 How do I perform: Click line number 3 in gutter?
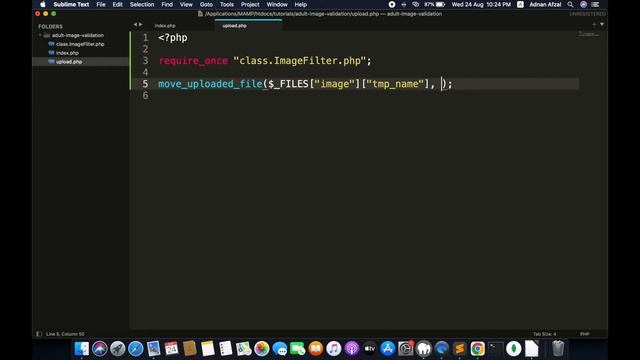(x=145, y=61)
